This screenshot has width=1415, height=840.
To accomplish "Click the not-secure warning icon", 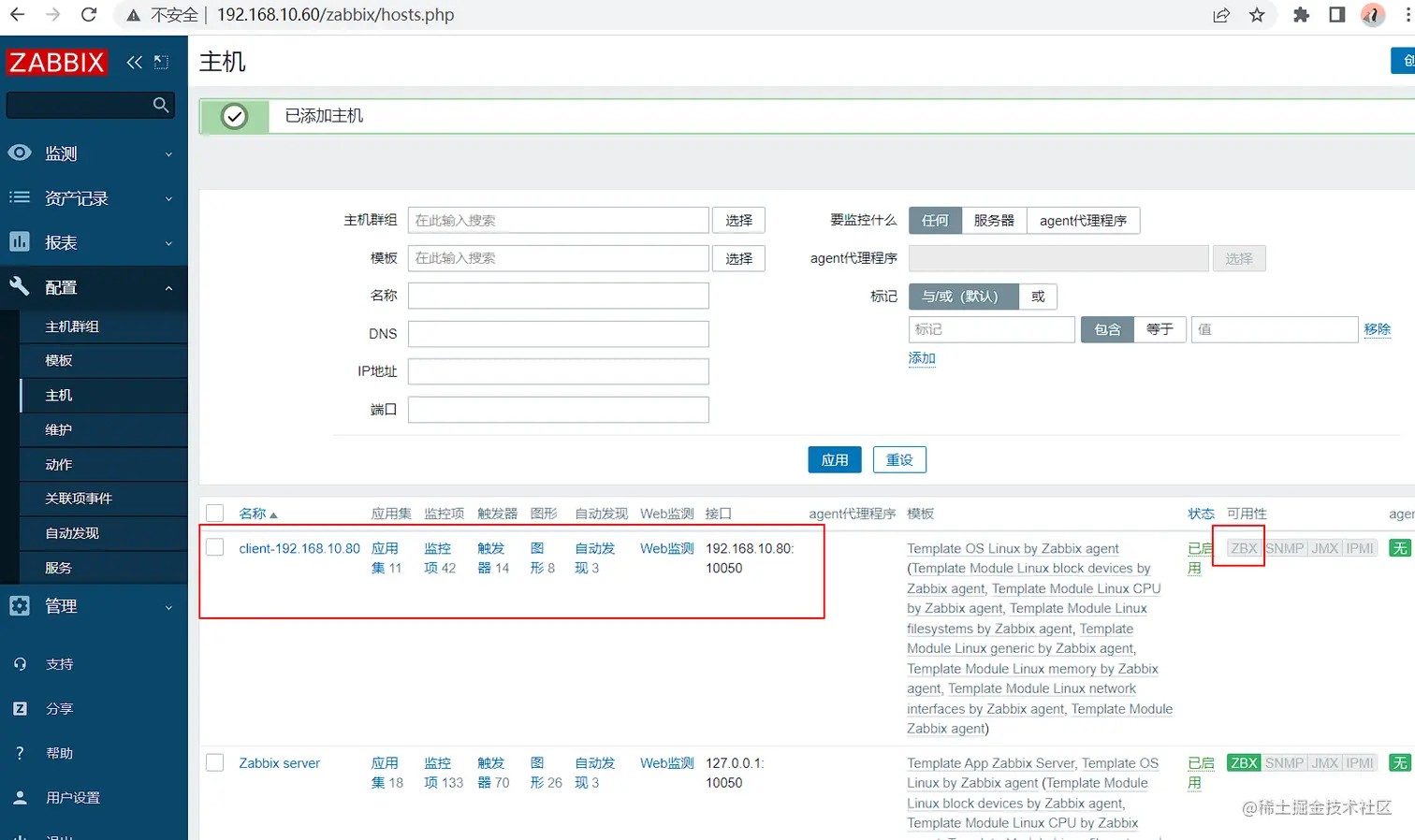I will point(134,15).
